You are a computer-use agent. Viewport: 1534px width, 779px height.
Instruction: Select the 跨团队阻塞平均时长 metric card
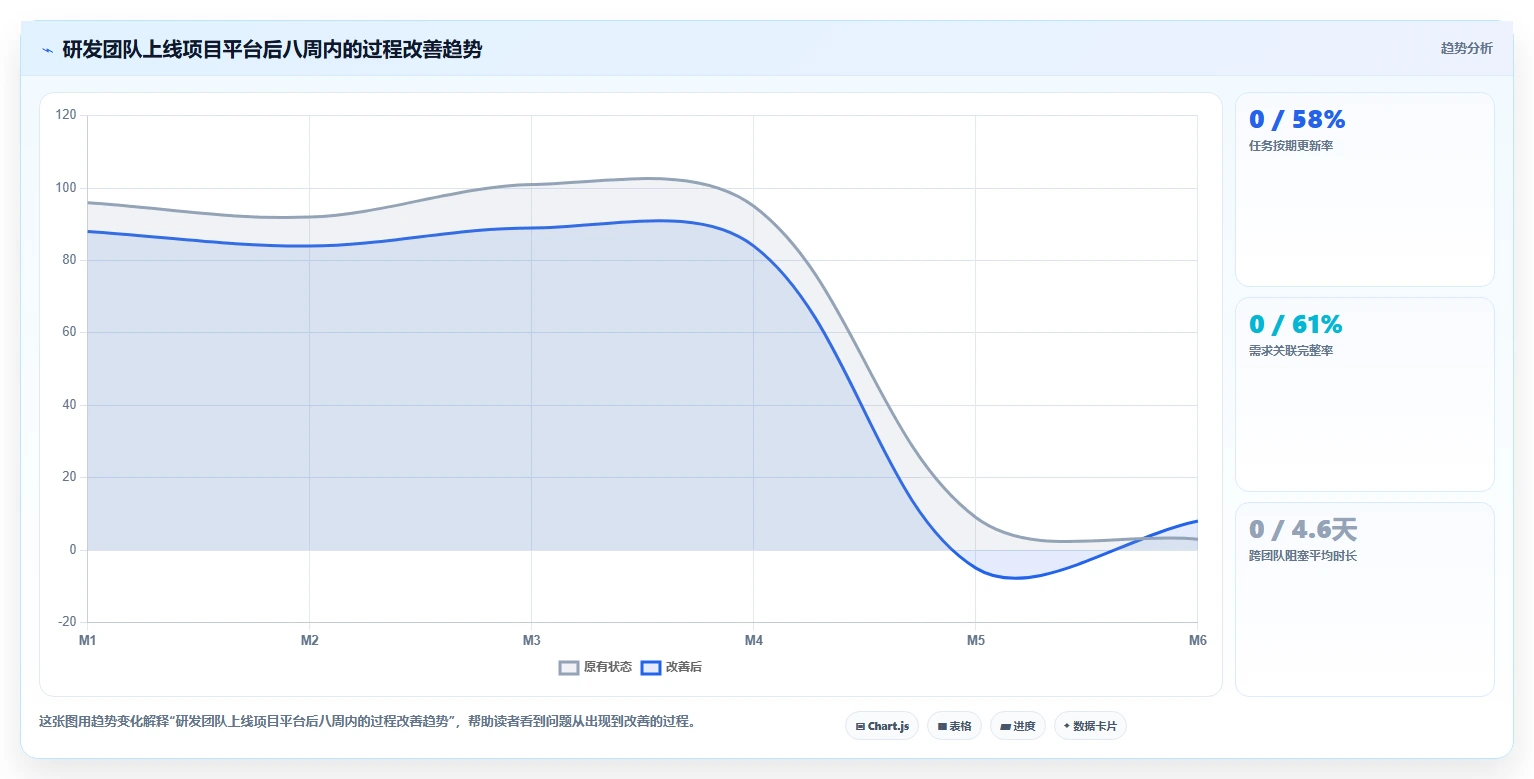click(1365, 599)
